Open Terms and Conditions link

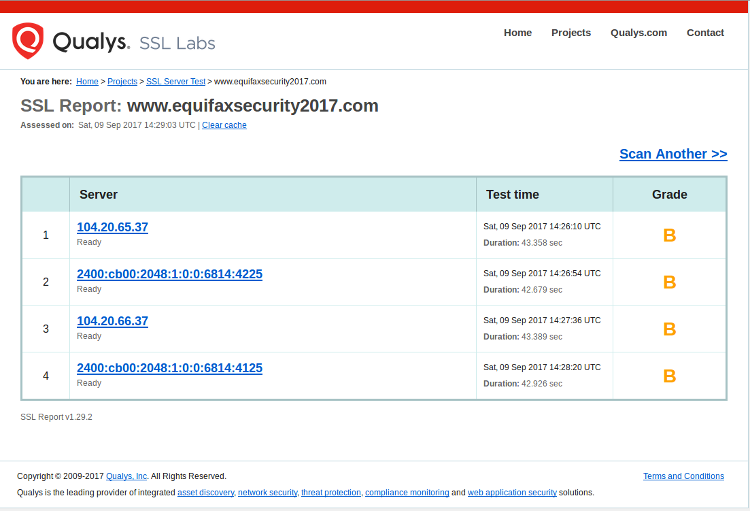tap(683, 476)
